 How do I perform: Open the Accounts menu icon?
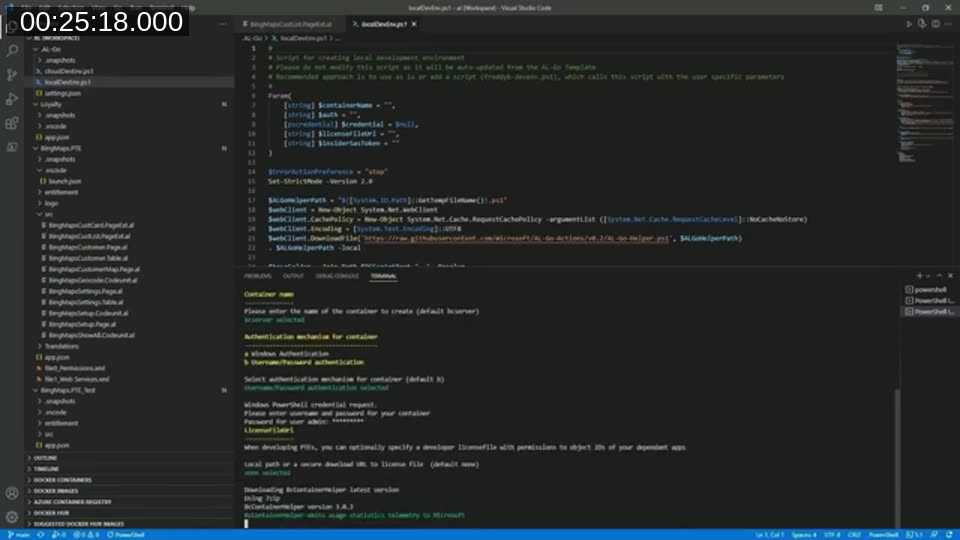(12, 493)
